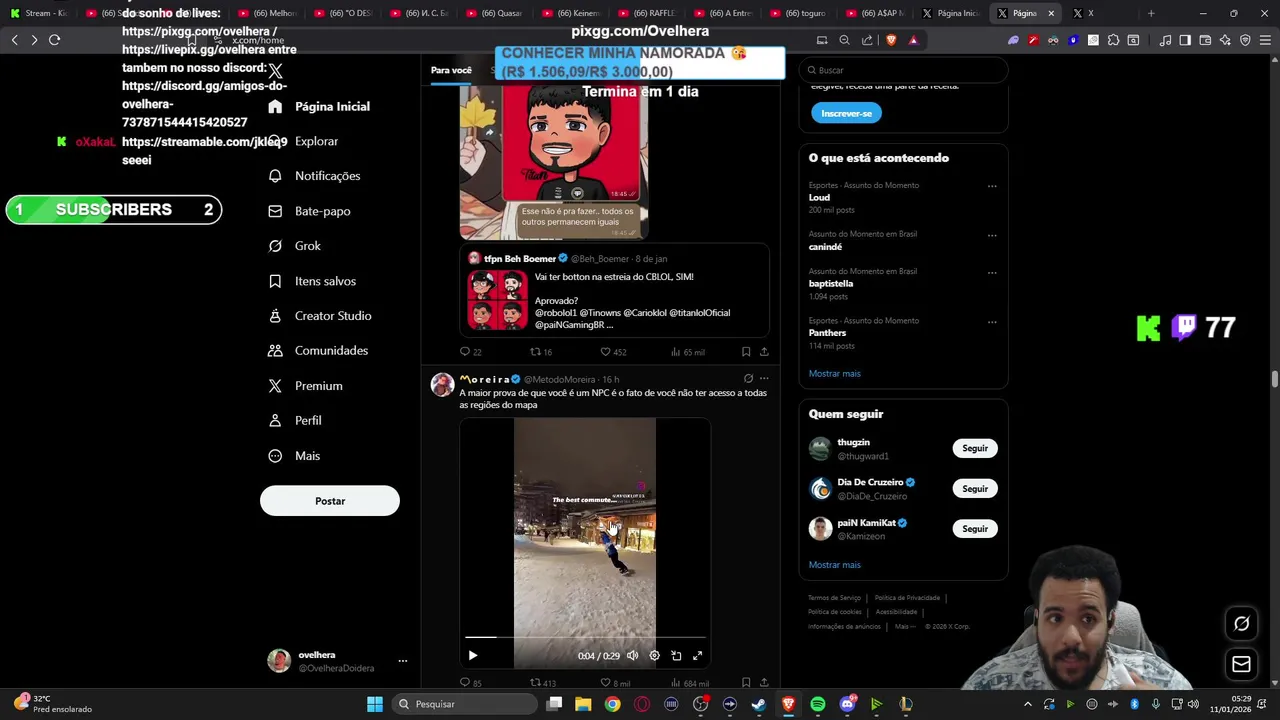Toggle the browser sidebar panel
Screen dimensions: 1280x720
click(x=1185, y=40)
